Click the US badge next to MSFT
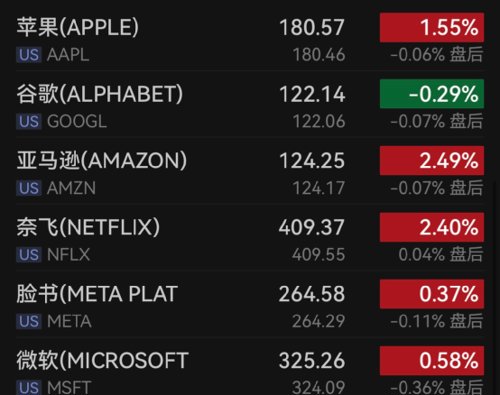The height and width of the screenshot is (395, 500). 29,387
